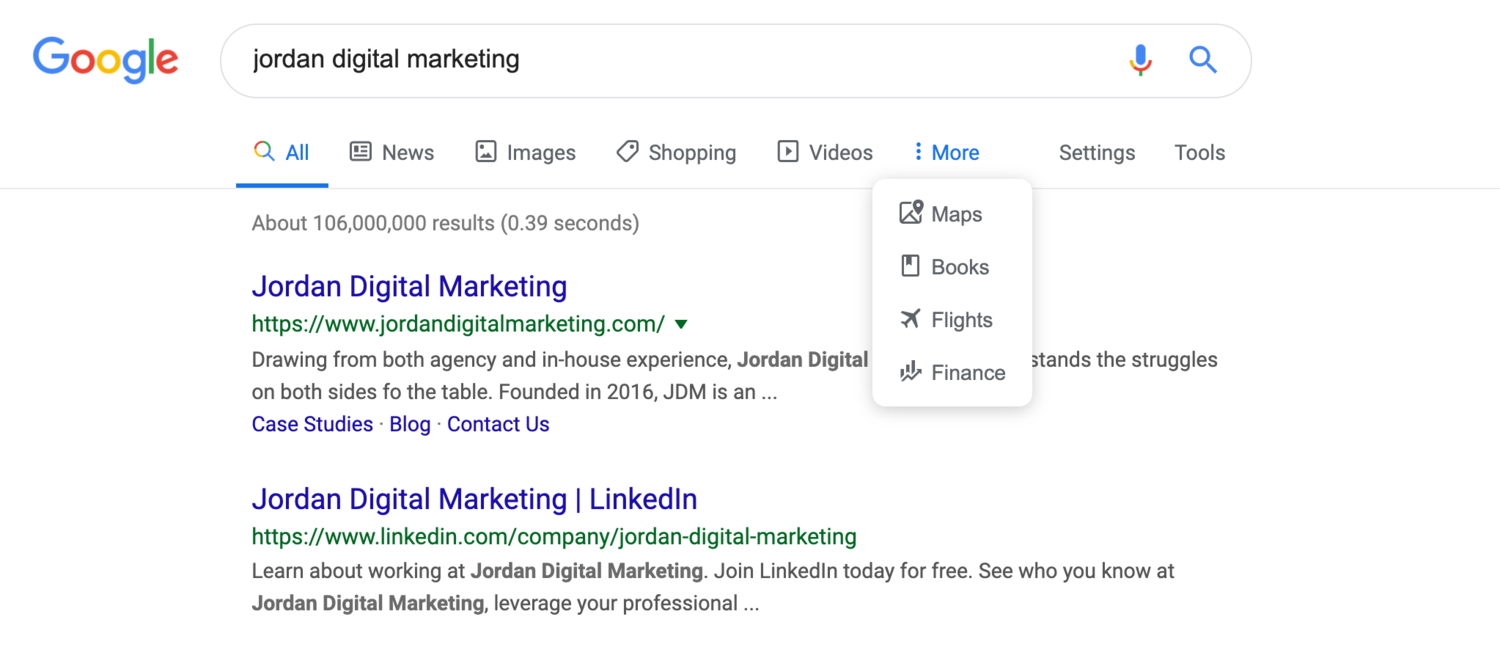
Task: Choose the Flights airplane icon
Action: pos(910,319)
